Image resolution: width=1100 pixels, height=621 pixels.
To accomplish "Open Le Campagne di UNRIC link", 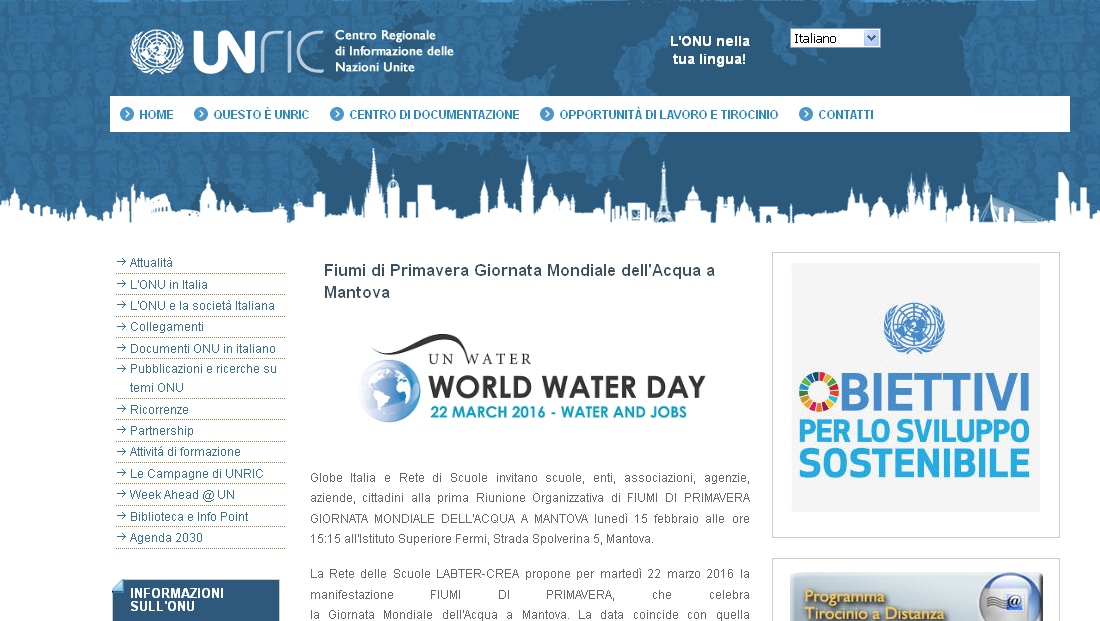I will 196,474.
